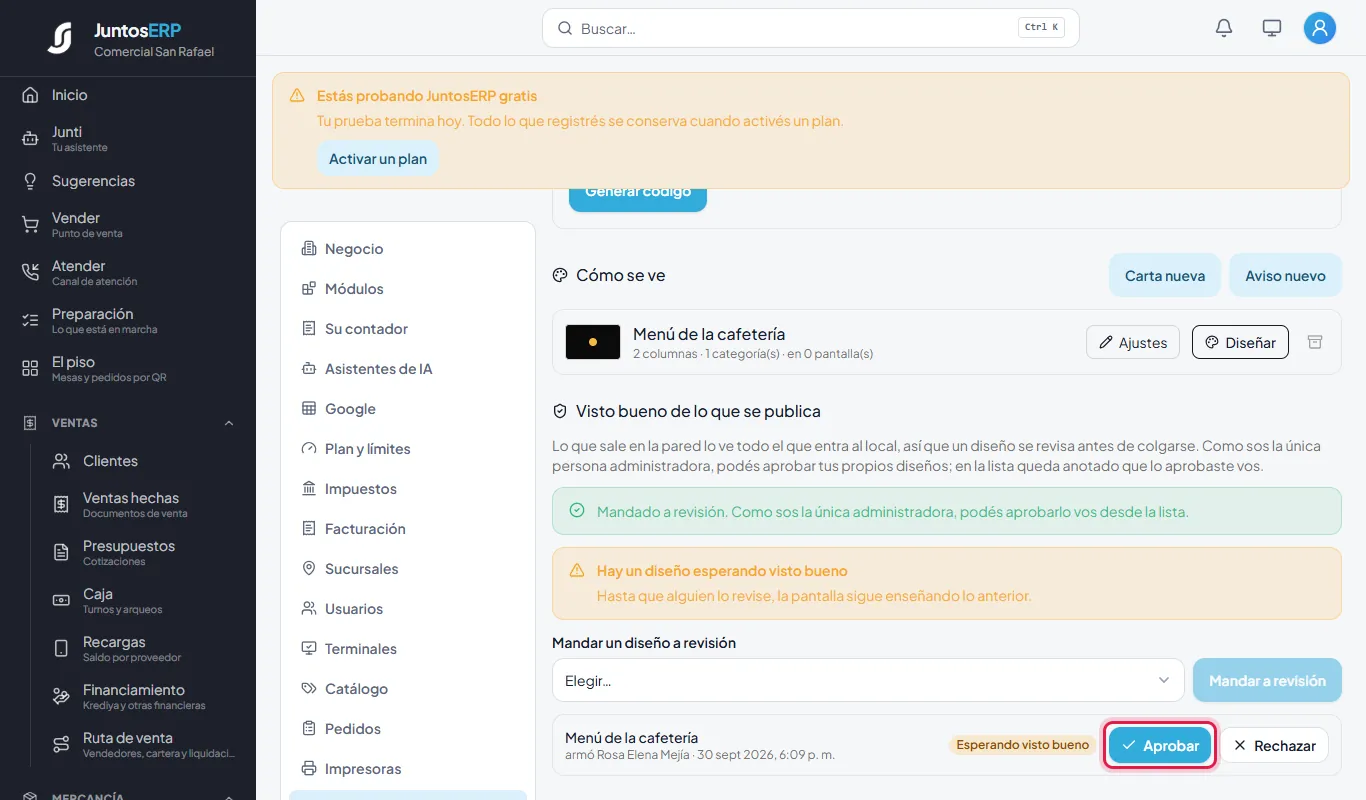Go to Asistentes de IA settings
The image size is (1366, 800).
[x=408, y=369]
